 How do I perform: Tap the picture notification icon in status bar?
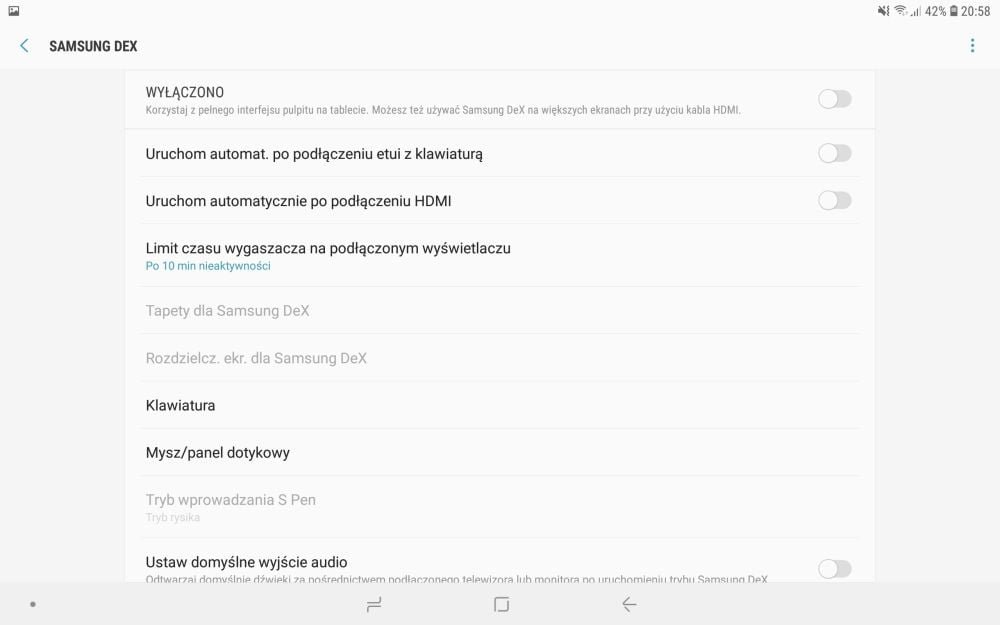pyautogui.click(x=13, y=11)
